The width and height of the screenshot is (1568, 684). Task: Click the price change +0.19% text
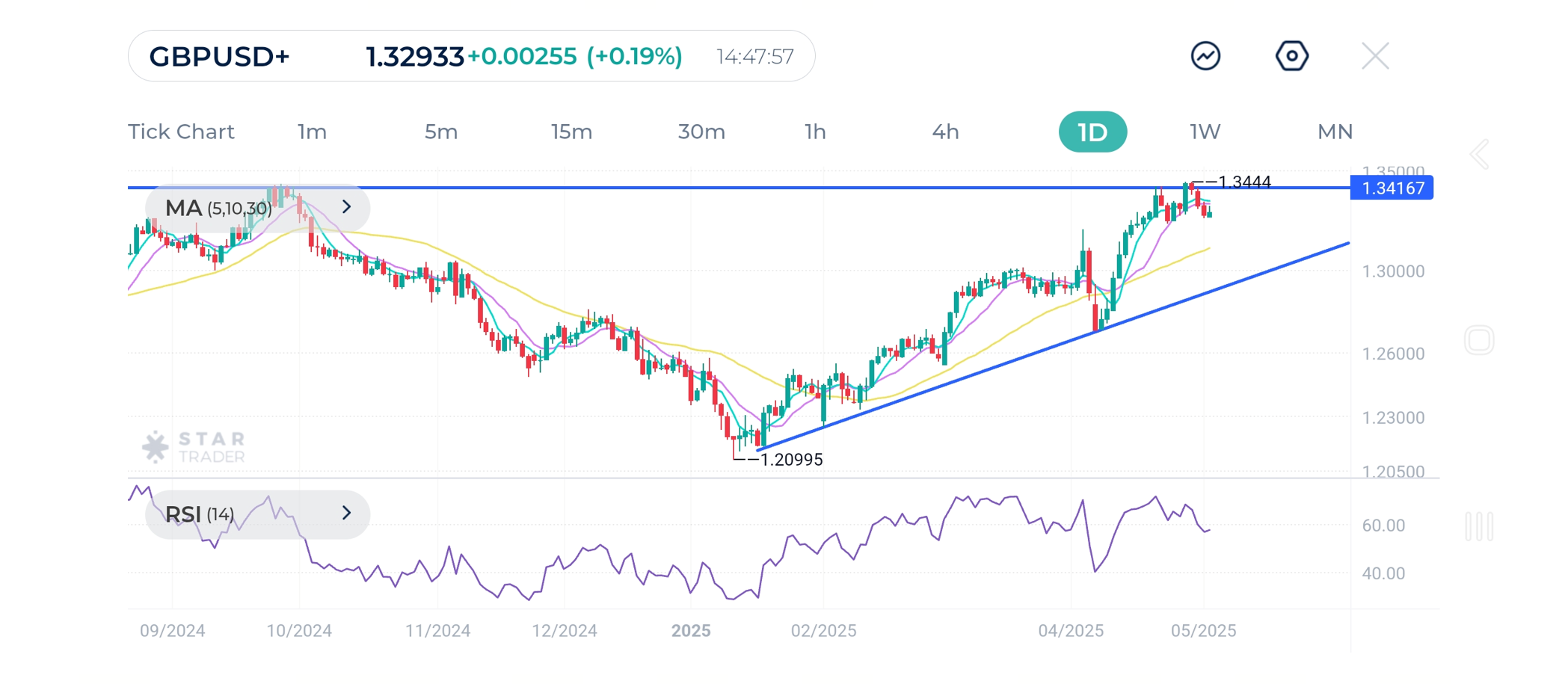point(636,55)
